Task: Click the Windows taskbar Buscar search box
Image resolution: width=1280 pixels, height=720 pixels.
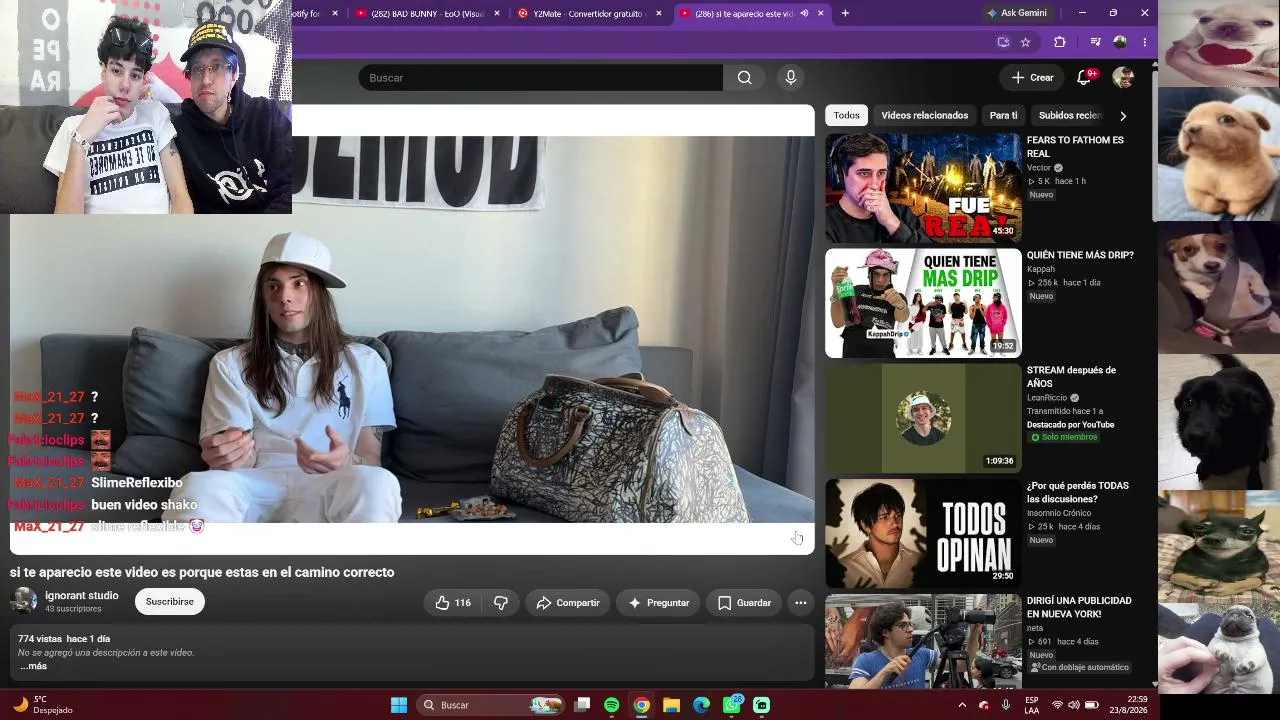Action: (490, 705)
